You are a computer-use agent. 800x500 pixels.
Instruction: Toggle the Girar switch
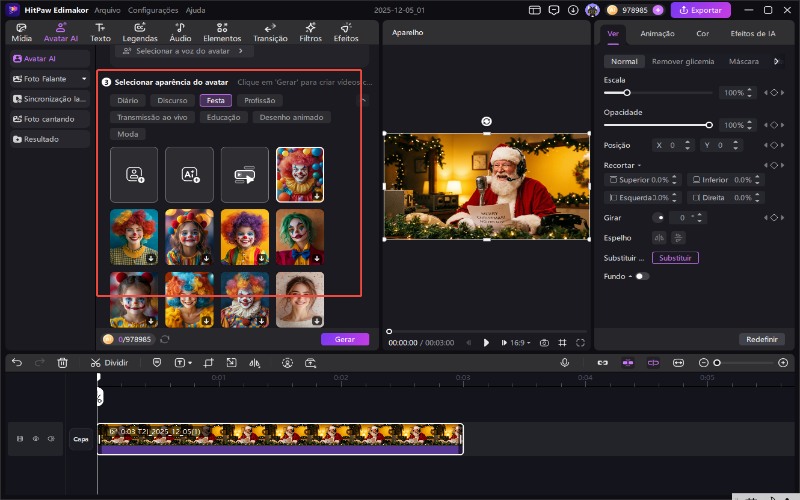click(x=659, y=217)
